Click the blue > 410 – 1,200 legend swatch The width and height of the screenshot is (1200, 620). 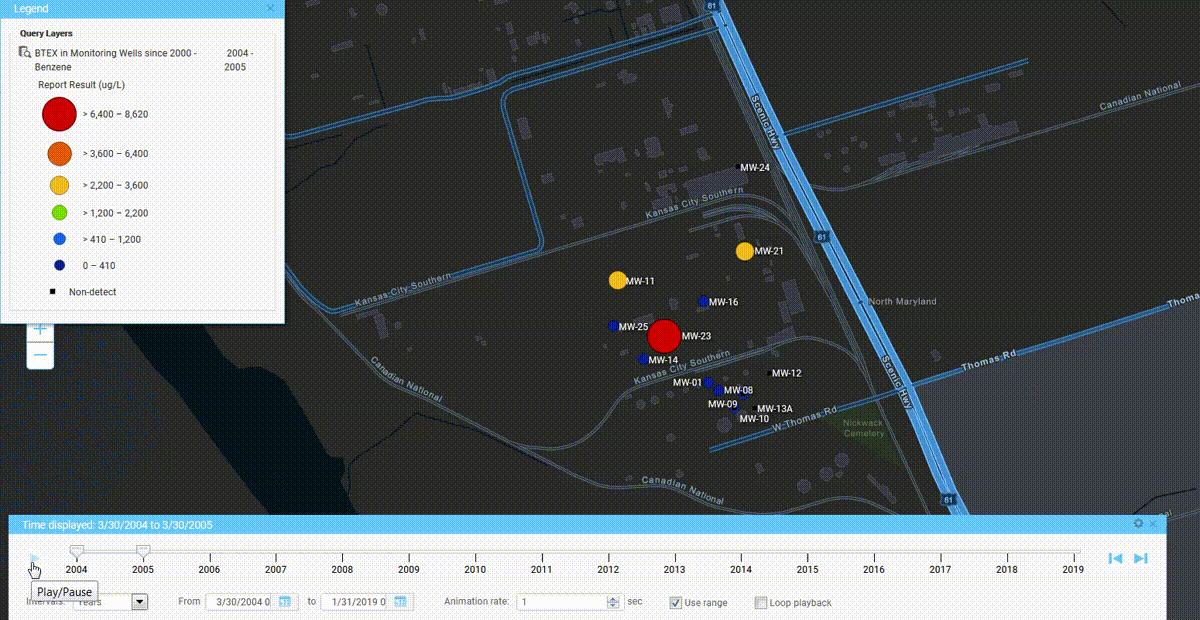point(59,240)
